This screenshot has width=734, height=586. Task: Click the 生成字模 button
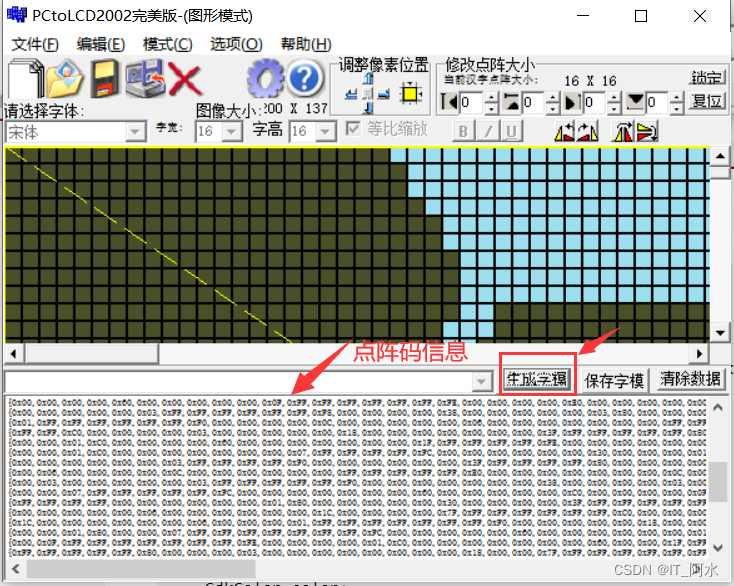[537, 379]
